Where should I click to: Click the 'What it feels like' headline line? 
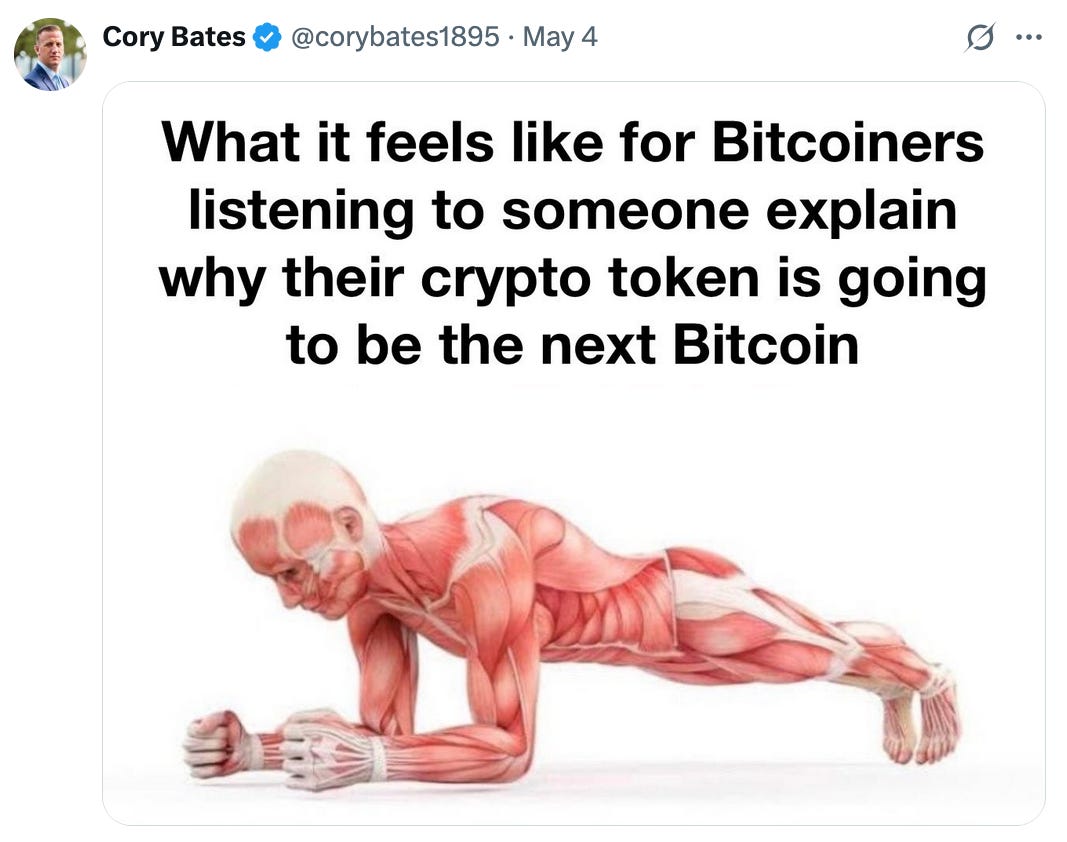point(572,142)
